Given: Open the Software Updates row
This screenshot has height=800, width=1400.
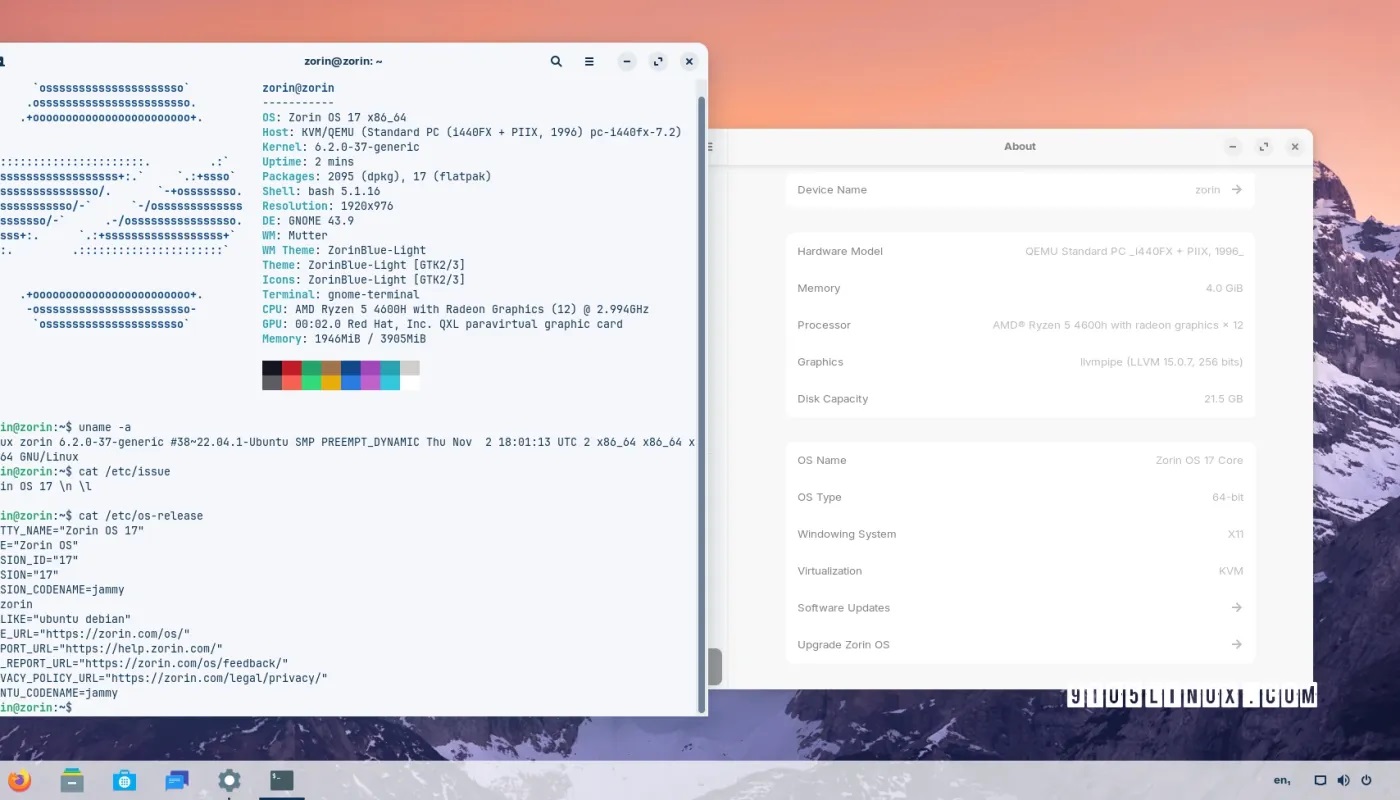Looking at the screenshot, I should click(x=1020, y=607).
